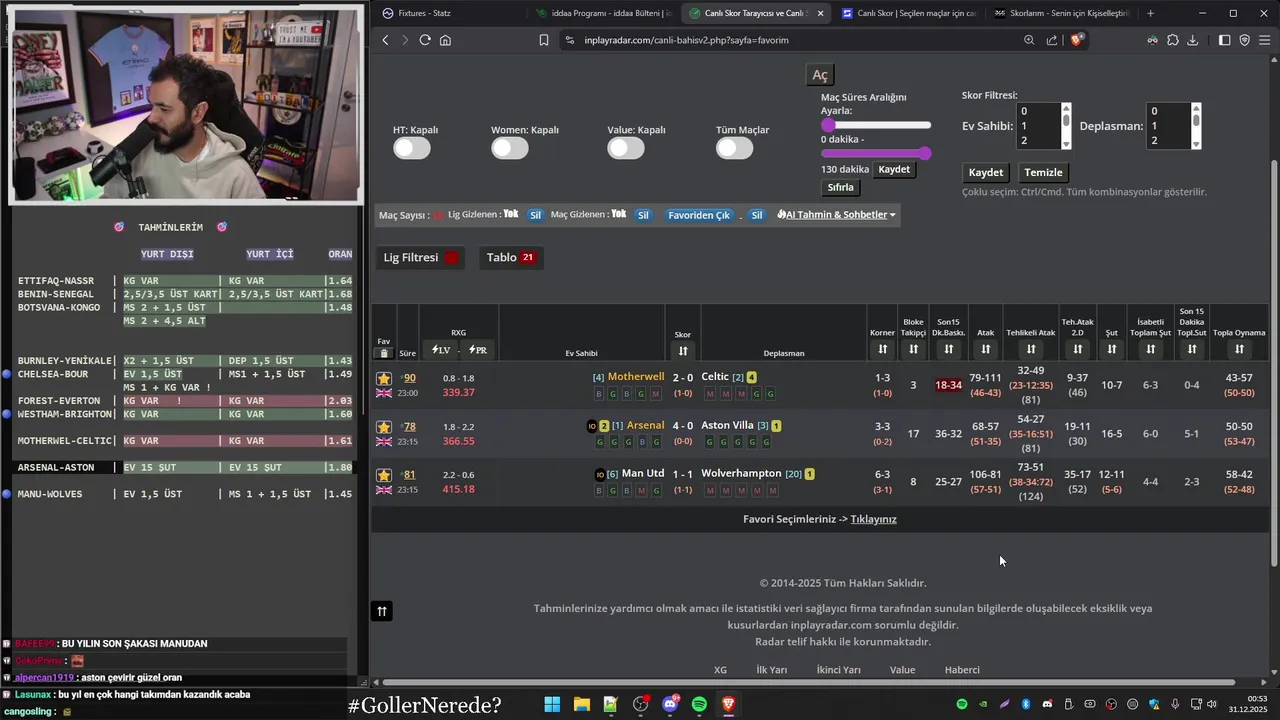Open the browser home page icon
This screenshot has height=720, width=1280.
coord(445,40)
